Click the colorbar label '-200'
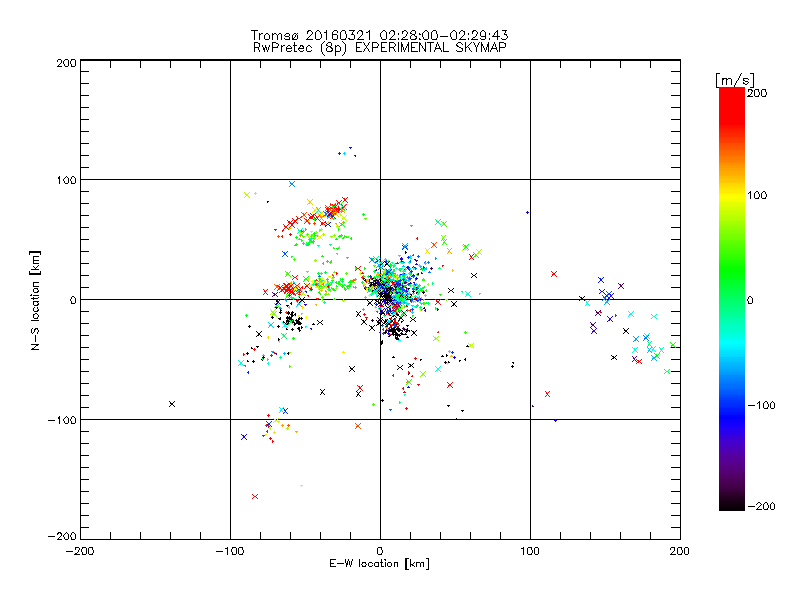This screenshot has height=600, width=800. (761, 506)
